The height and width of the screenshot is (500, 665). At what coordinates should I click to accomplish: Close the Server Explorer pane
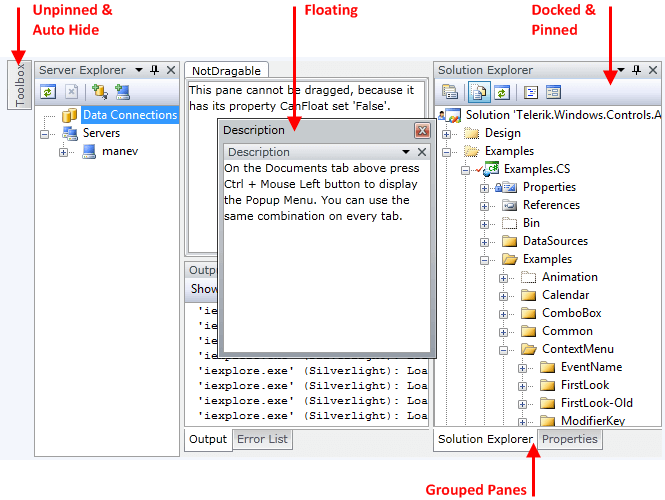point(171,70)
